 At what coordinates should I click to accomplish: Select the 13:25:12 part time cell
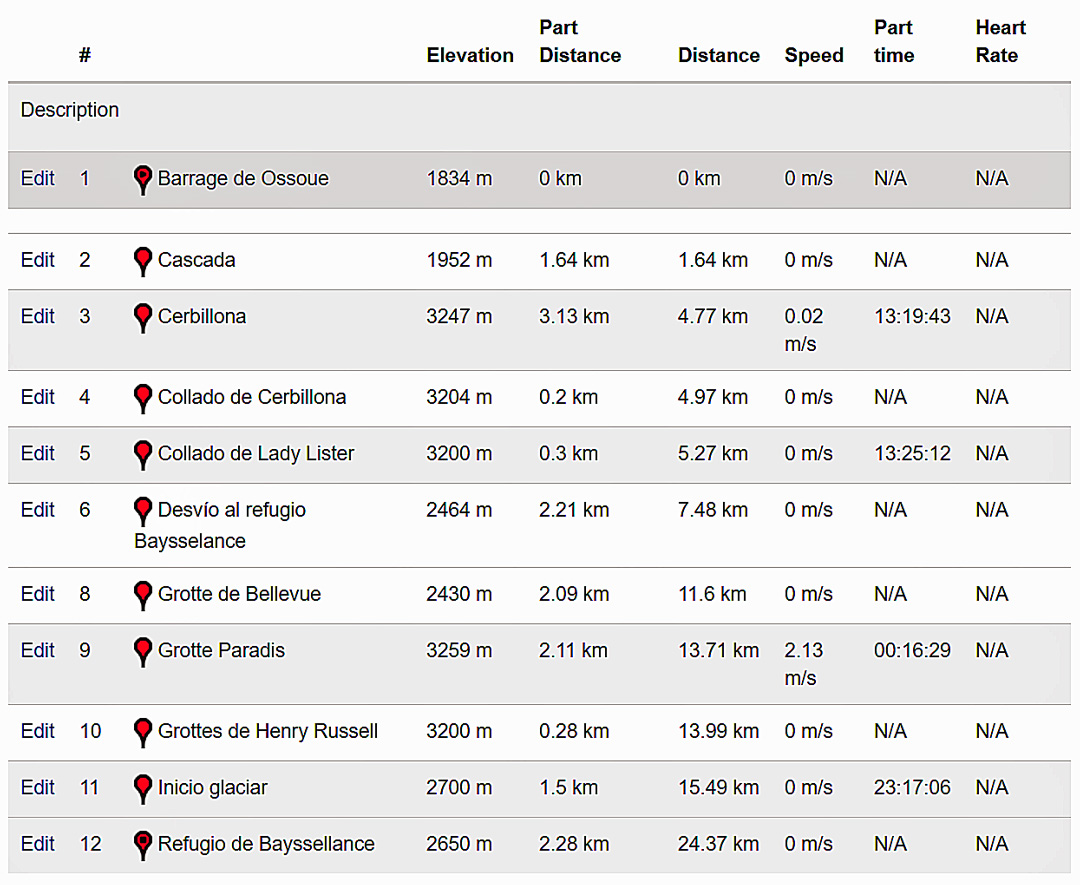912,453
